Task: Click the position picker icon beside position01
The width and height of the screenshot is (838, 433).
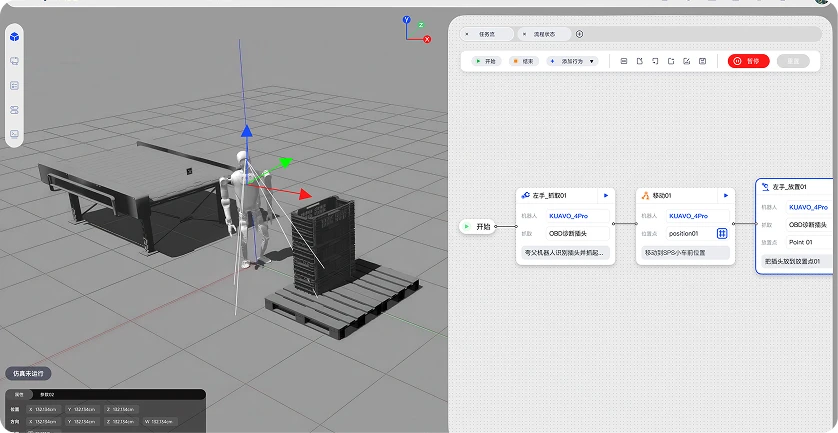Action: pyautogui.click(x=722, y=234)
